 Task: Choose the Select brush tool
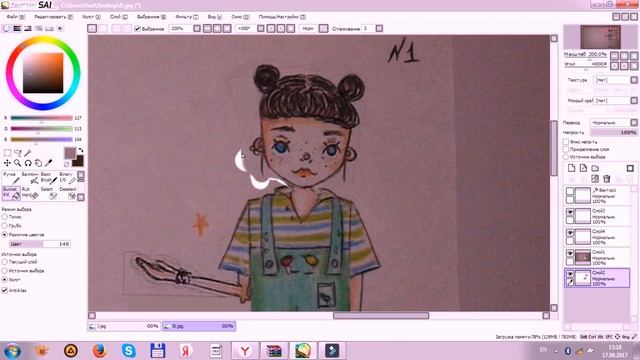pyautogui.click(x=48, y=193)
